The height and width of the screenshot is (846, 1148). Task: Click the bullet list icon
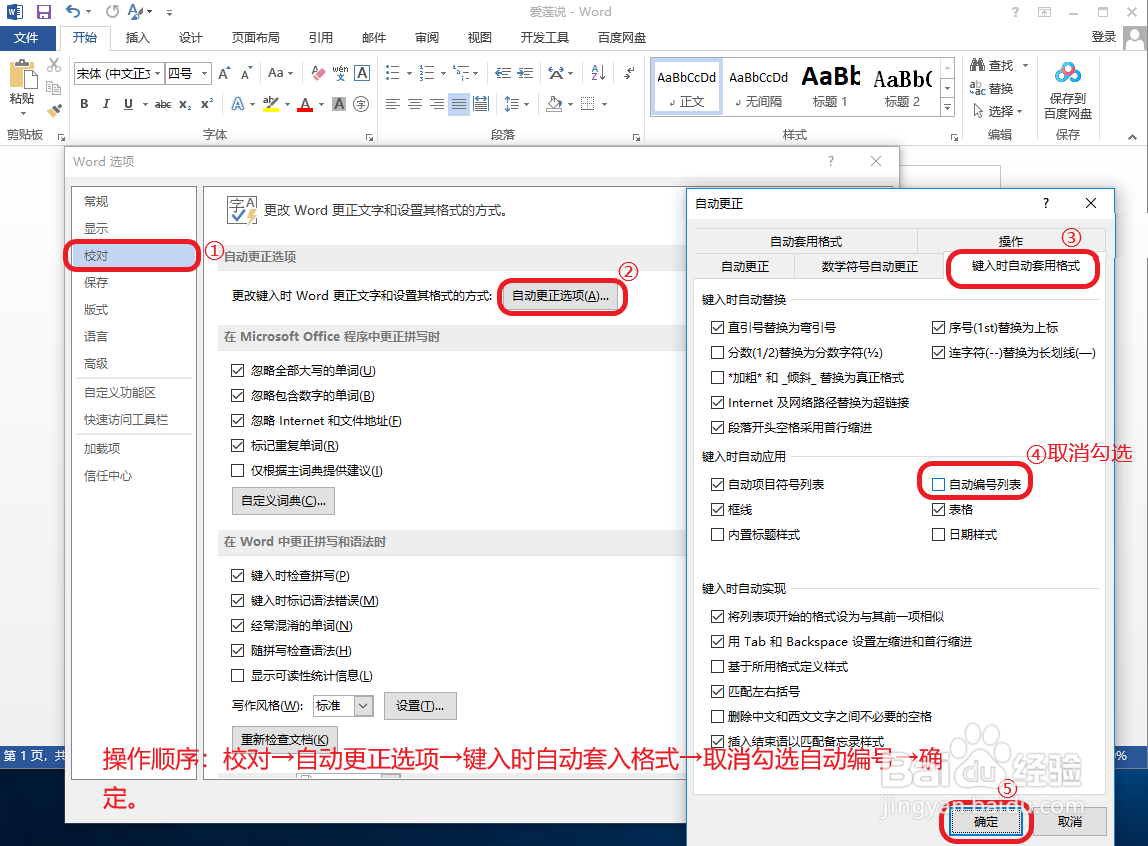pyautogui.click(x=392, y=73)
